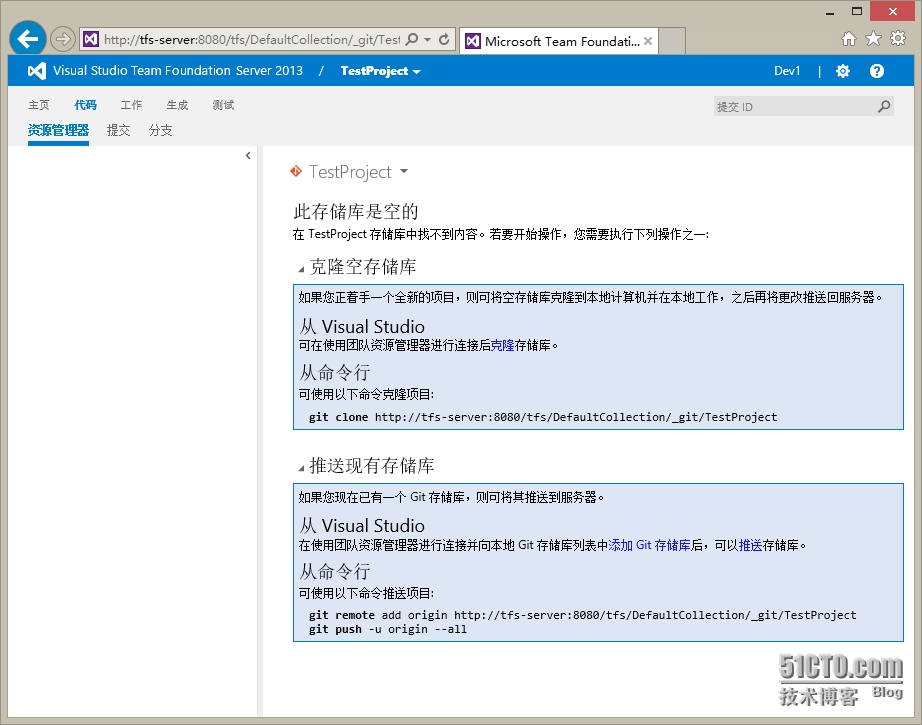
Task: Click the browser home icon
Action: [x=848, y=39]
